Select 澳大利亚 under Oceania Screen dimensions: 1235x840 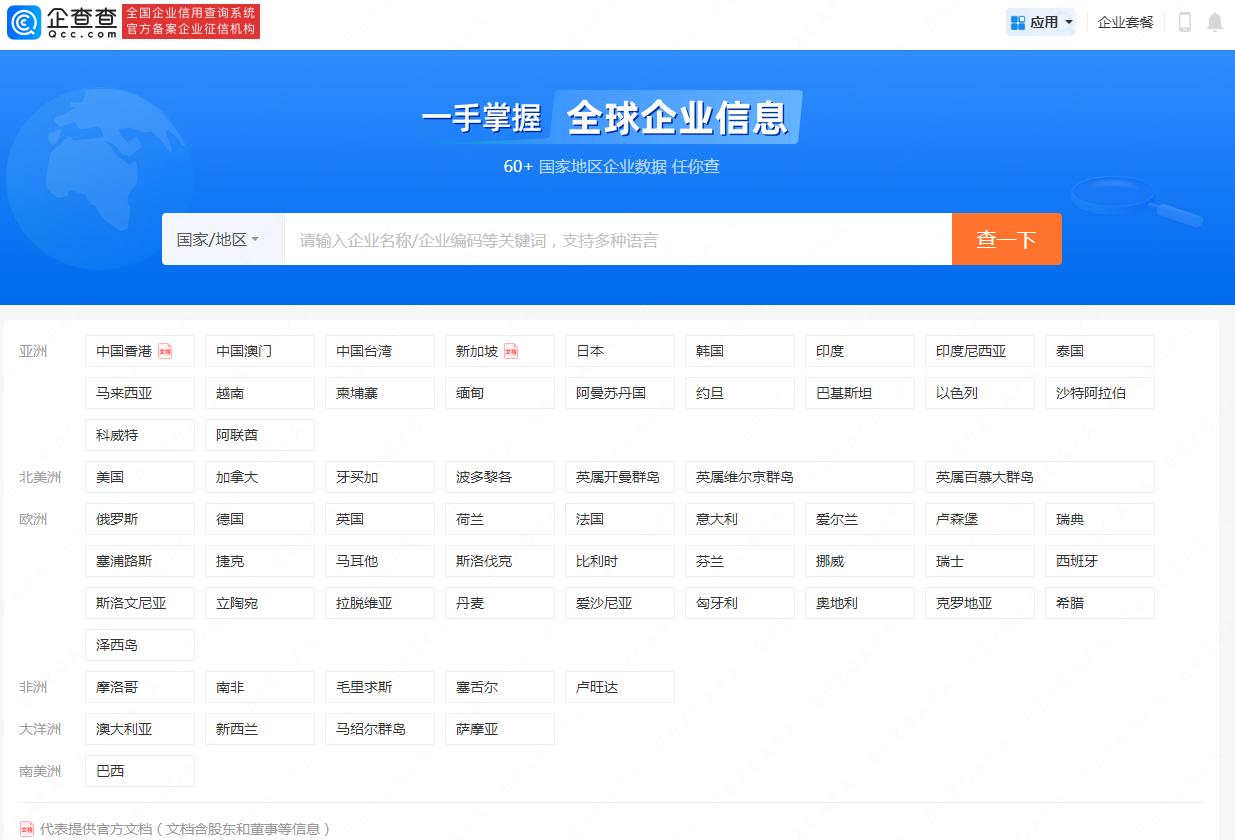(139, 729)
